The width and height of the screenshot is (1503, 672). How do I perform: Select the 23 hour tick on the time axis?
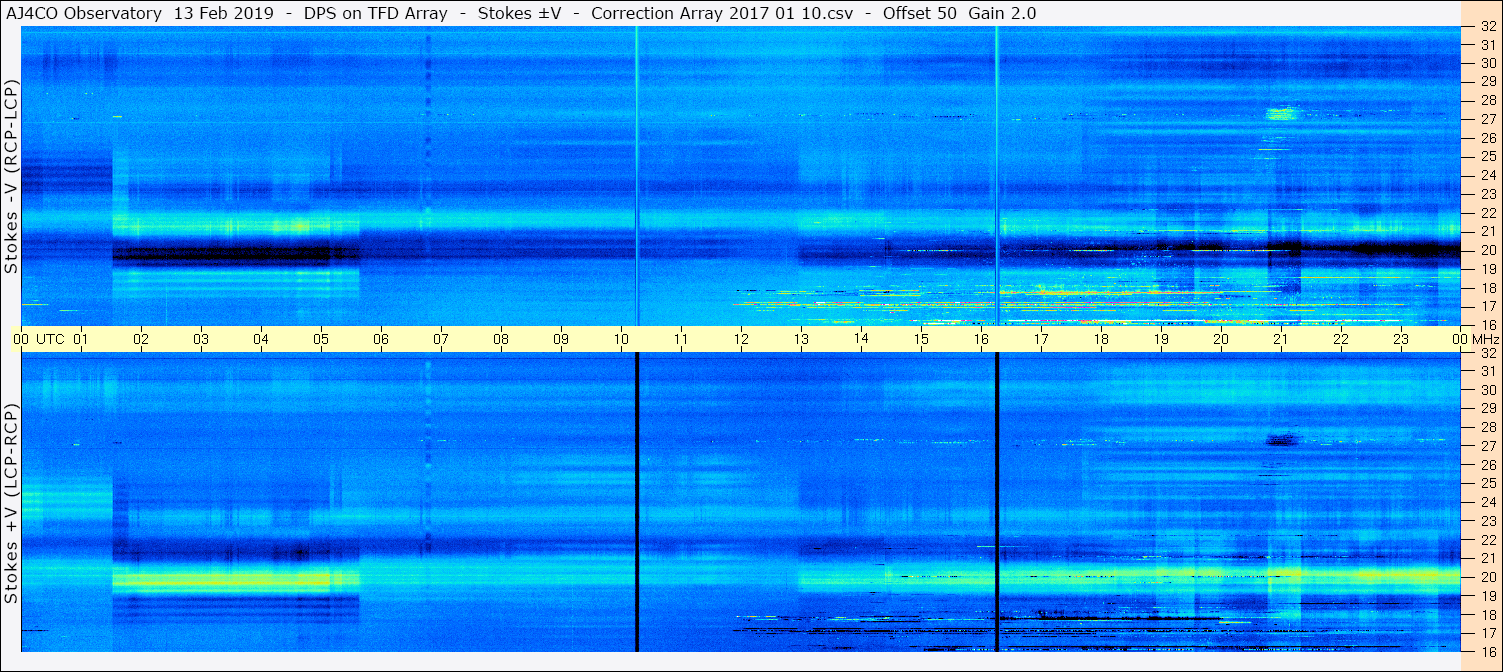(x=1401, y=339)
